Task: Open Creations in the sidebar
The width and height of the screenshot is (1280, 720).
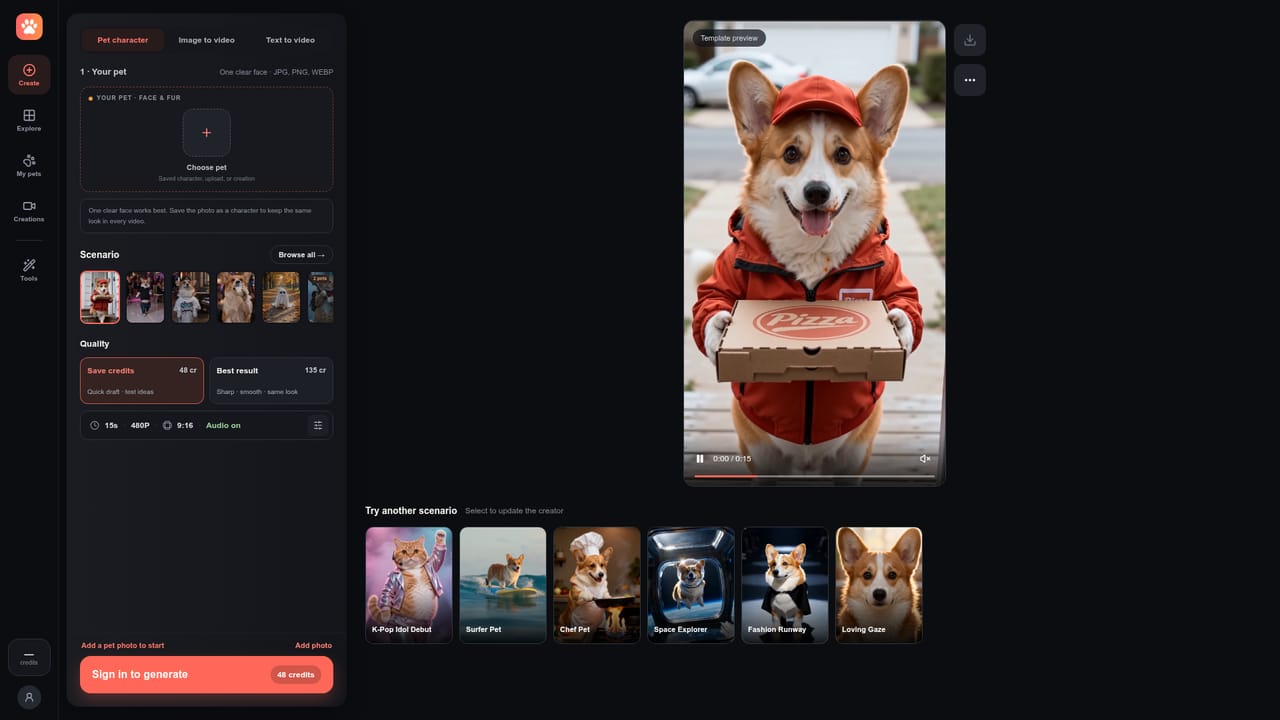Action: point(29,210)
